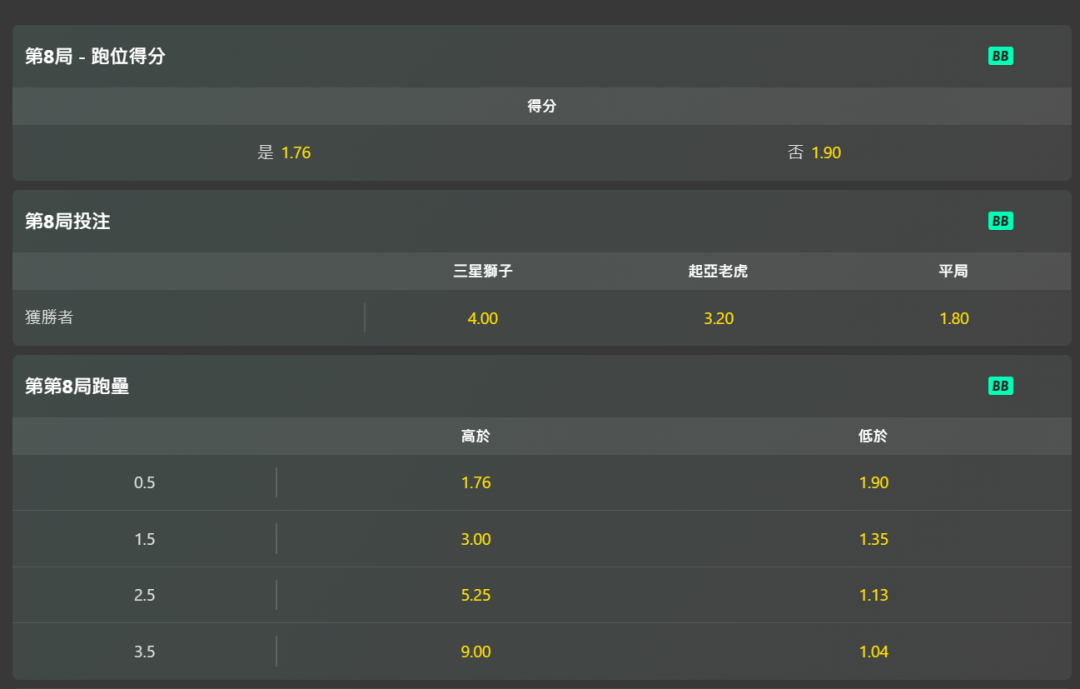
Task: Choose 低於 3.5 at 1.04
Action: coord(873,651)
